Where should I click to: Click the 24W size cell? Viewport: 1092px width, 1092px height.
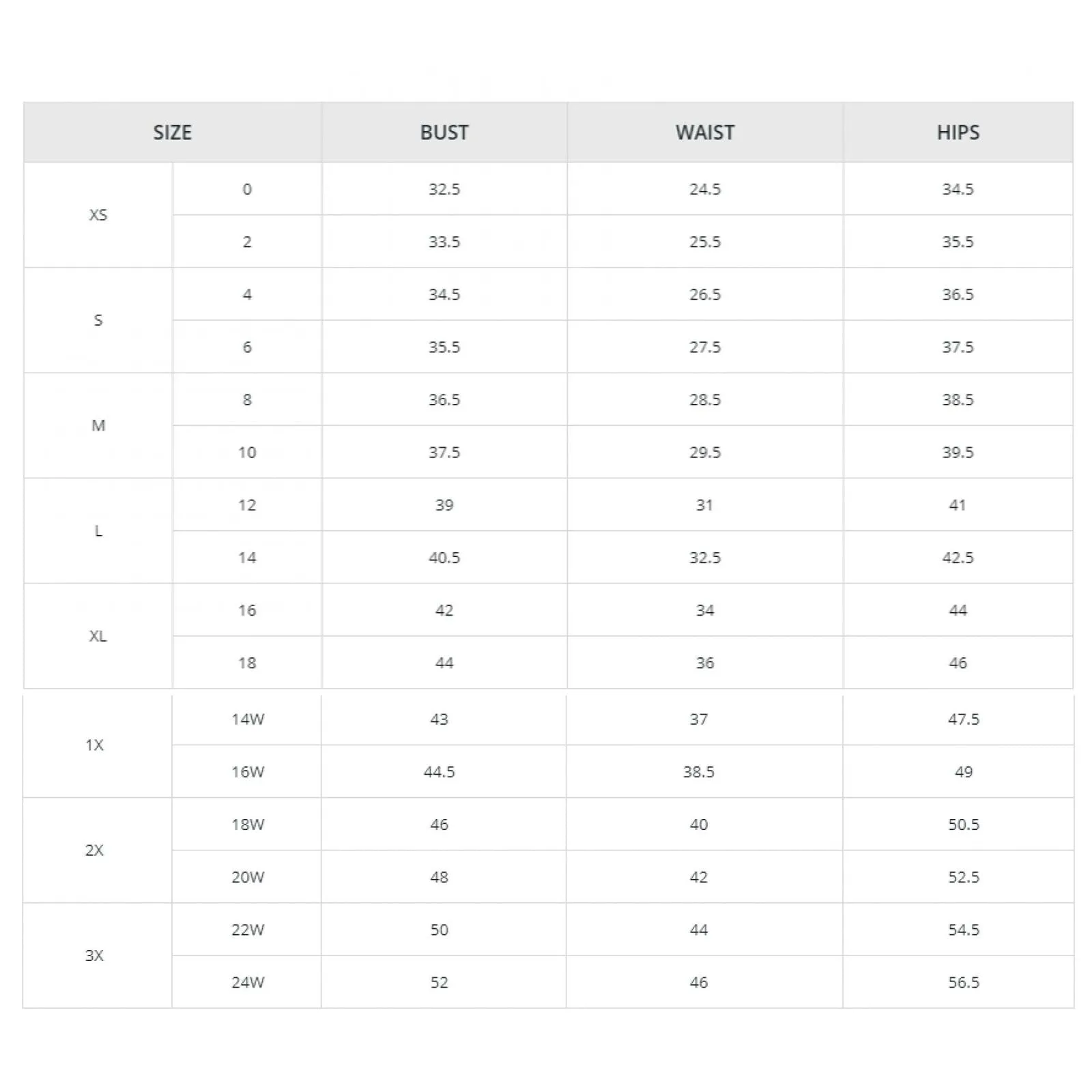tap(247, 982)
